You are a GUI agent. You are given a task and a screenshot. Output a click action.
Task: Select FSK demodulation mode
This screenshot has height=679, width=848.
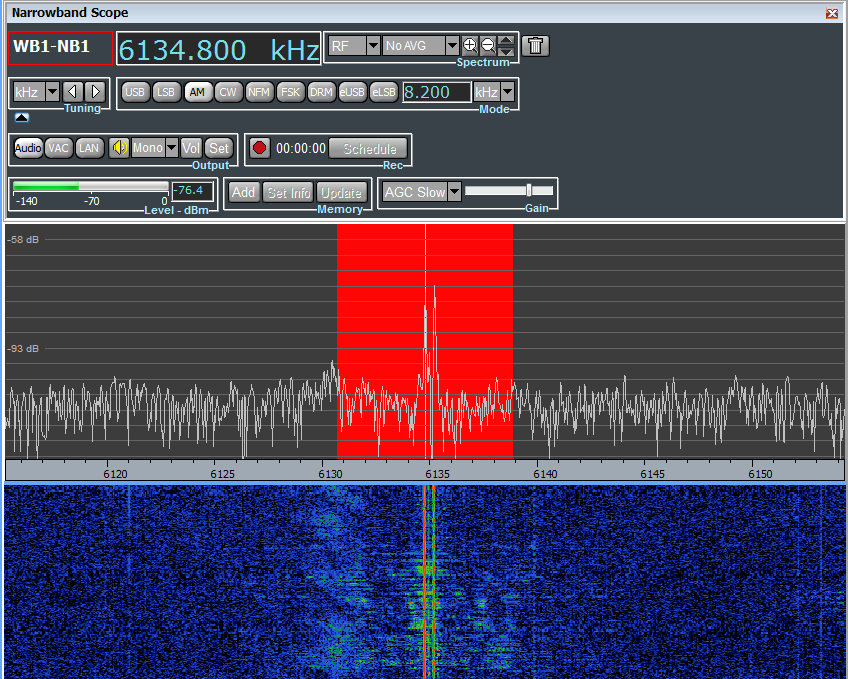pyautogui.click(x=290, y=92)
